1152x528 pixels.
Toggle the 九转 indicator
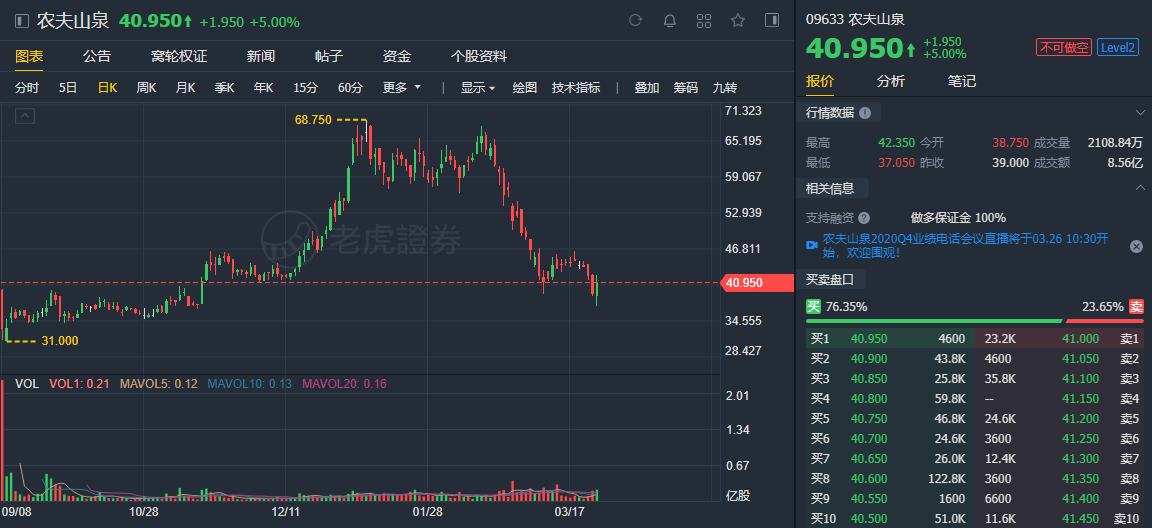click(x=724, y=87)
